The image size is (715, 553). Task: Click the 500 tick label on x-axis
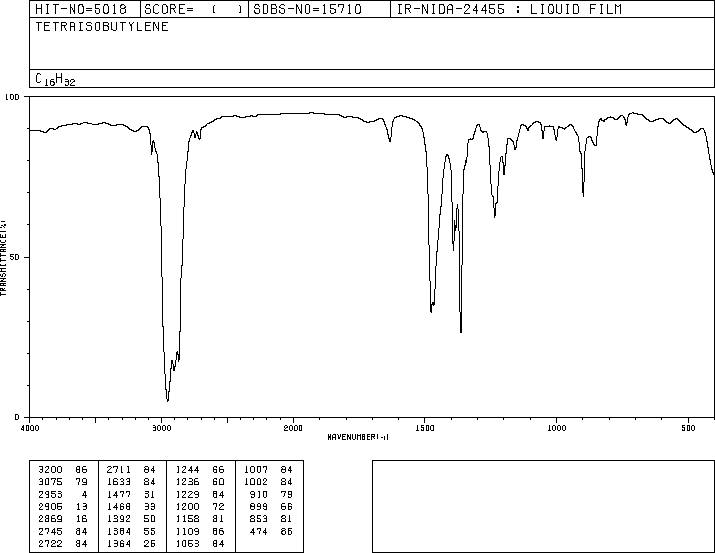688,428
